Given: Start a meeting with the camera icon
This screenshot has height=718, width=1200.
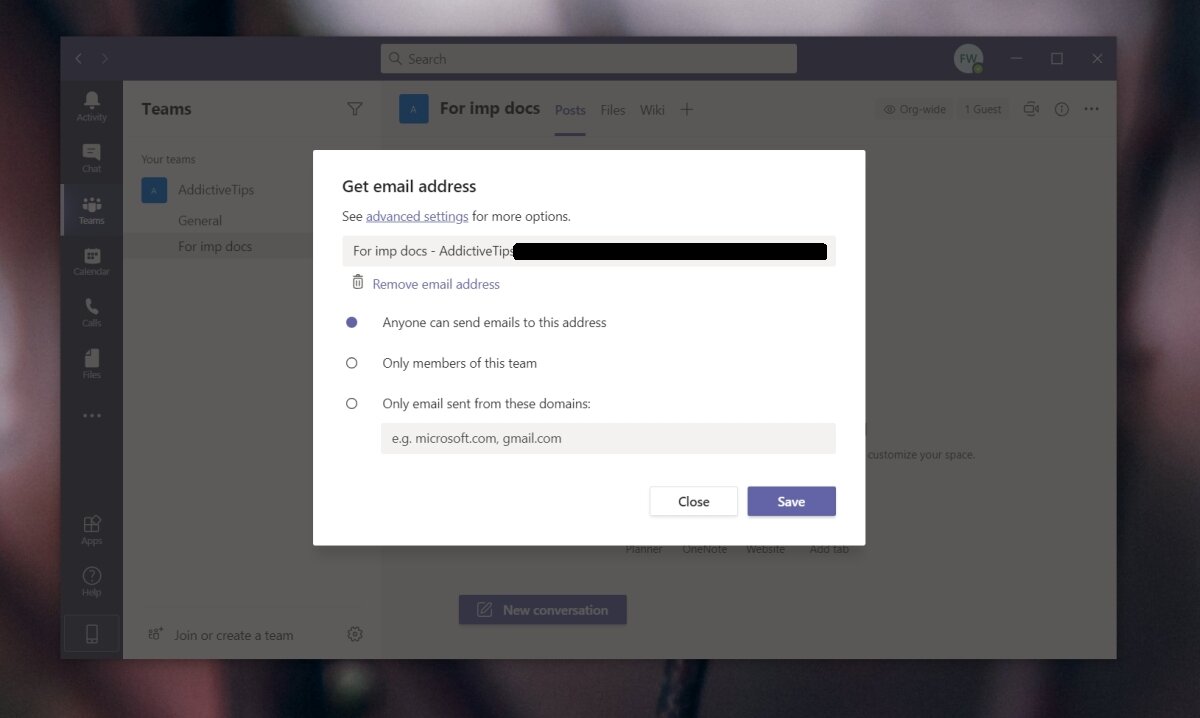Looking at the screenshot, I should 1031,109.
